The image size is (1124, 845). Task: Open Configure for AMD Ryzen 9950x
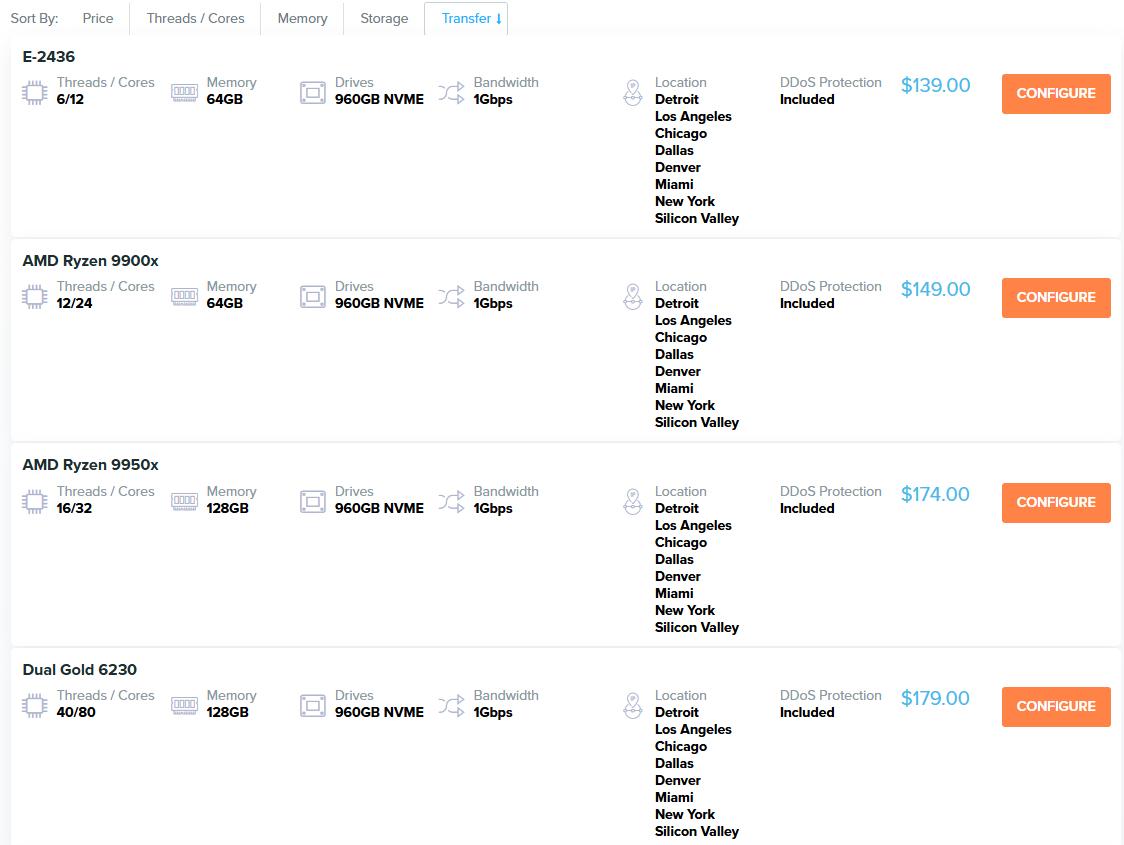point(1056,502)
